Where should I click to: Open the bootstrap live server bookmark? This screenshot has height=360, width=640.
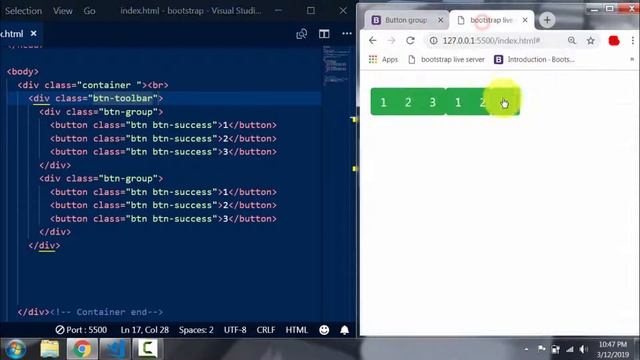(447, 60)
